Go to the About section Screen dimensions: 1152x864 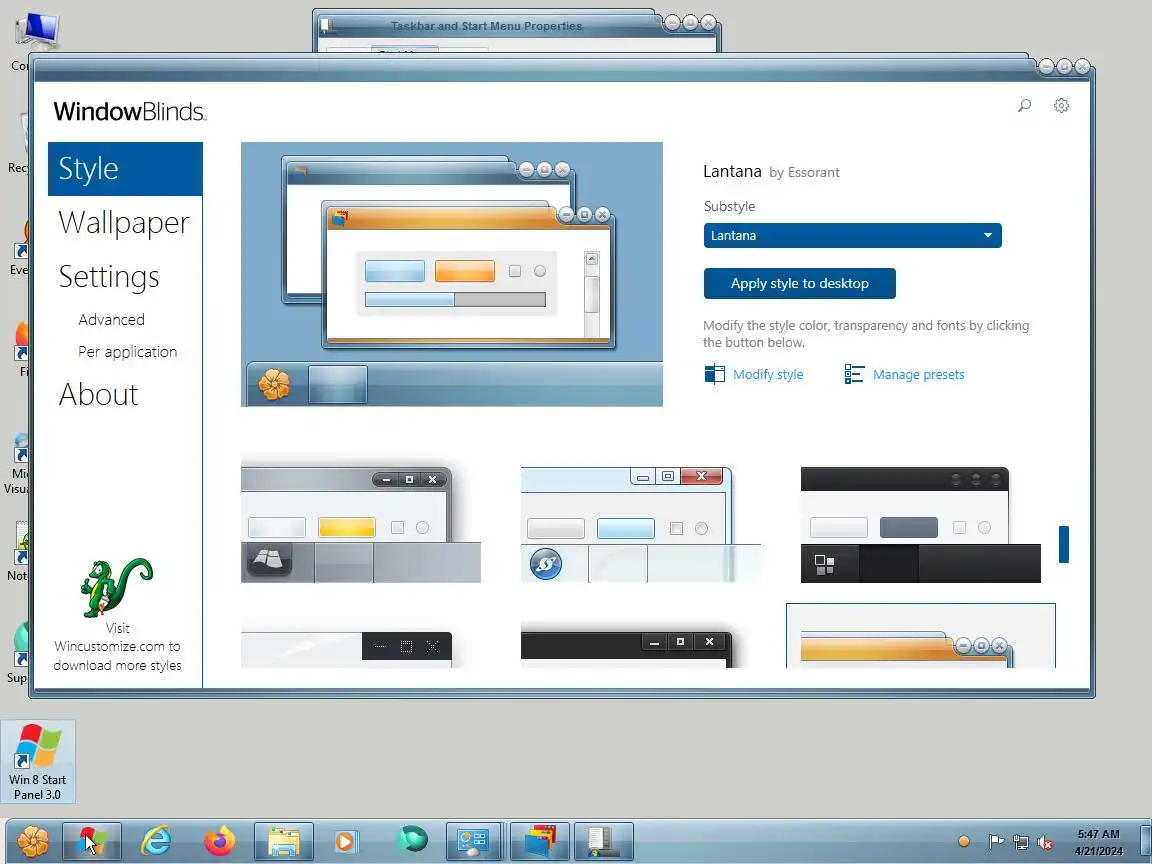98,395
